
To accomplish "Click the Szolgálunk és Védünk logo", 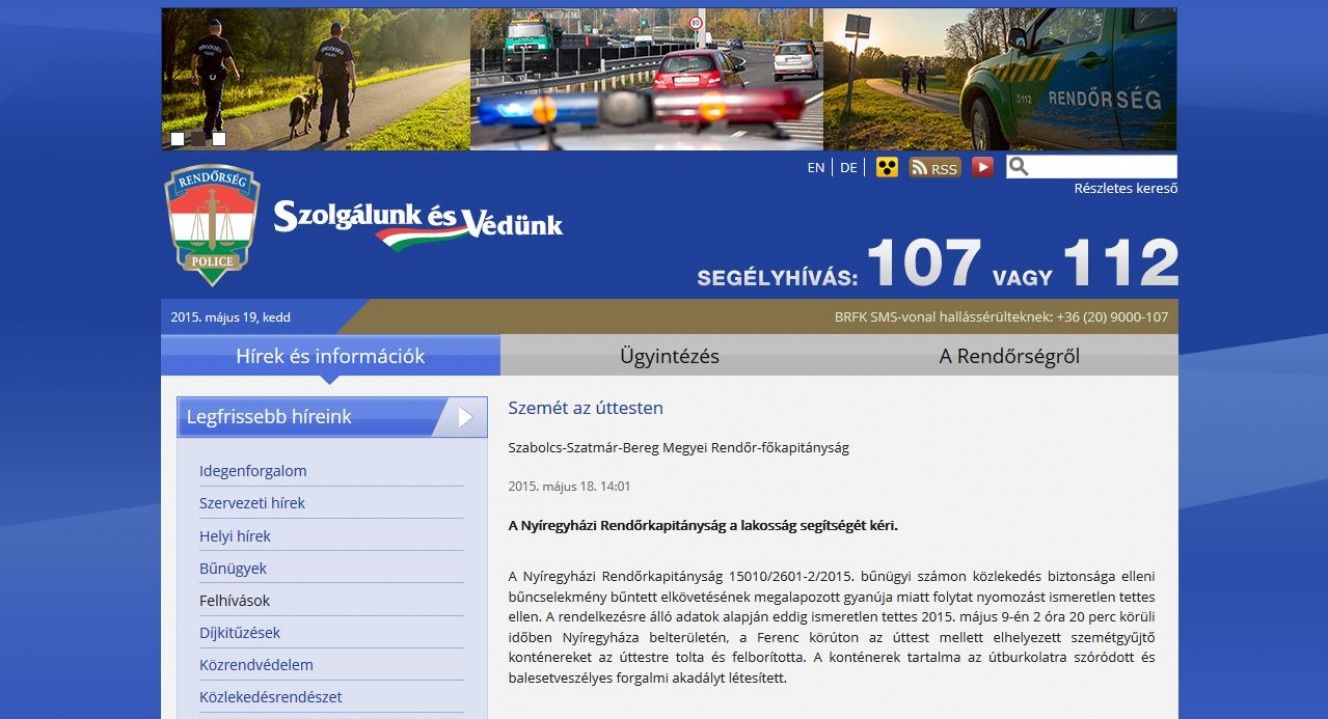I will pyautogui.click(x=418, y=222).
